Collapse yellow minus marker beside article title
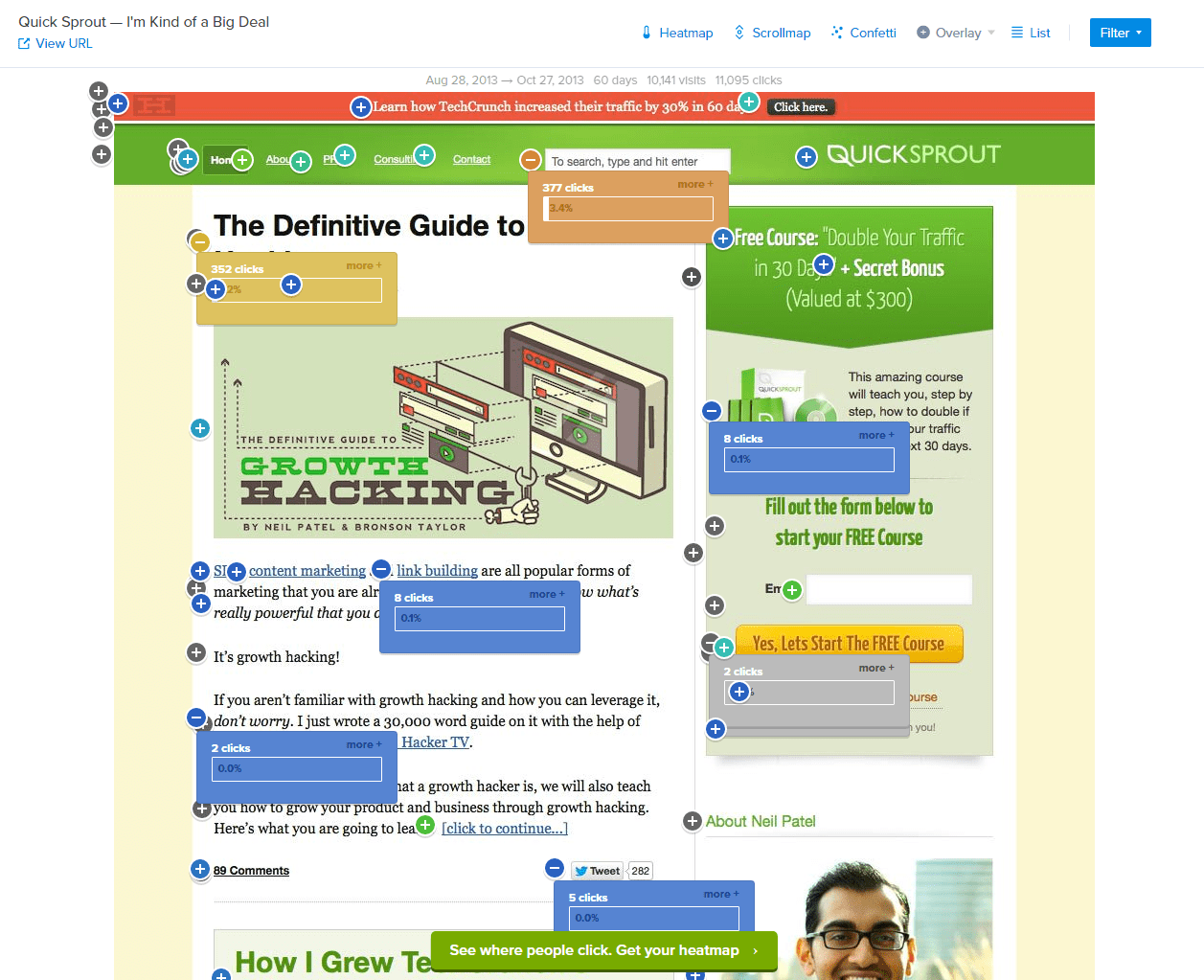Image resolution: width=1204 pixels, height=980 pixels. [x=200, y=242]
